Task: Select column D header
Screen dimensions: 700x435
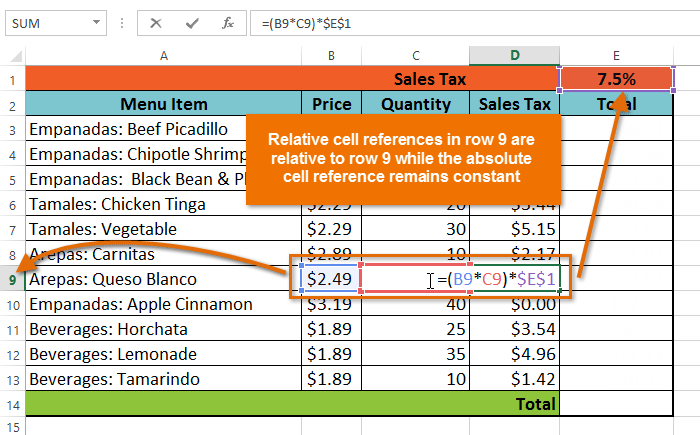Action: tap(514, 56)
